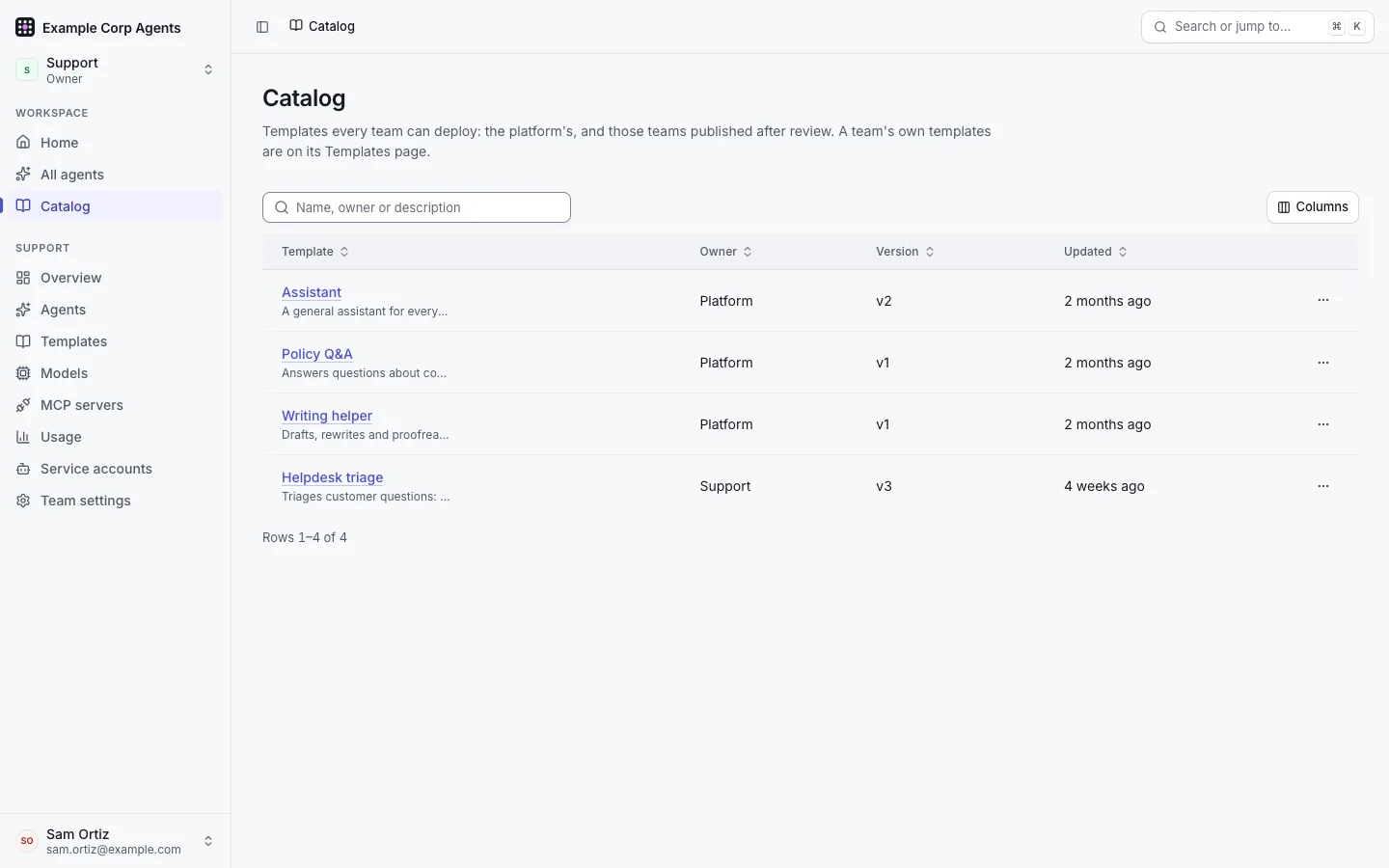
Task: Open the Writing helper template link
Action: point(327,416)
